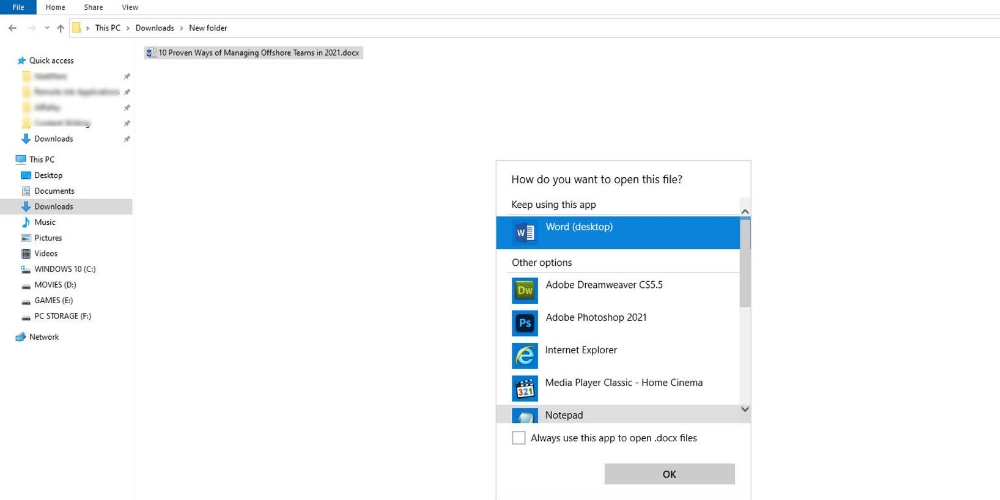The height and width of the screenshot is (500, 1000).
Task: Click the Videos film icon
Action: [x=26, y=253]
